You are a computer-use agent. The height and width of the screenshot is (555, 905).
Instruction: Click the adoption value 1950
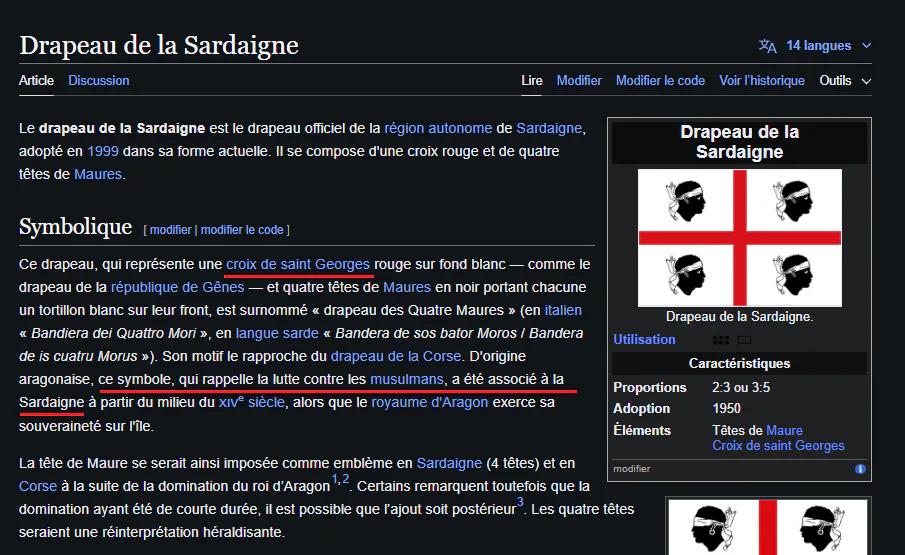(726, 408)
